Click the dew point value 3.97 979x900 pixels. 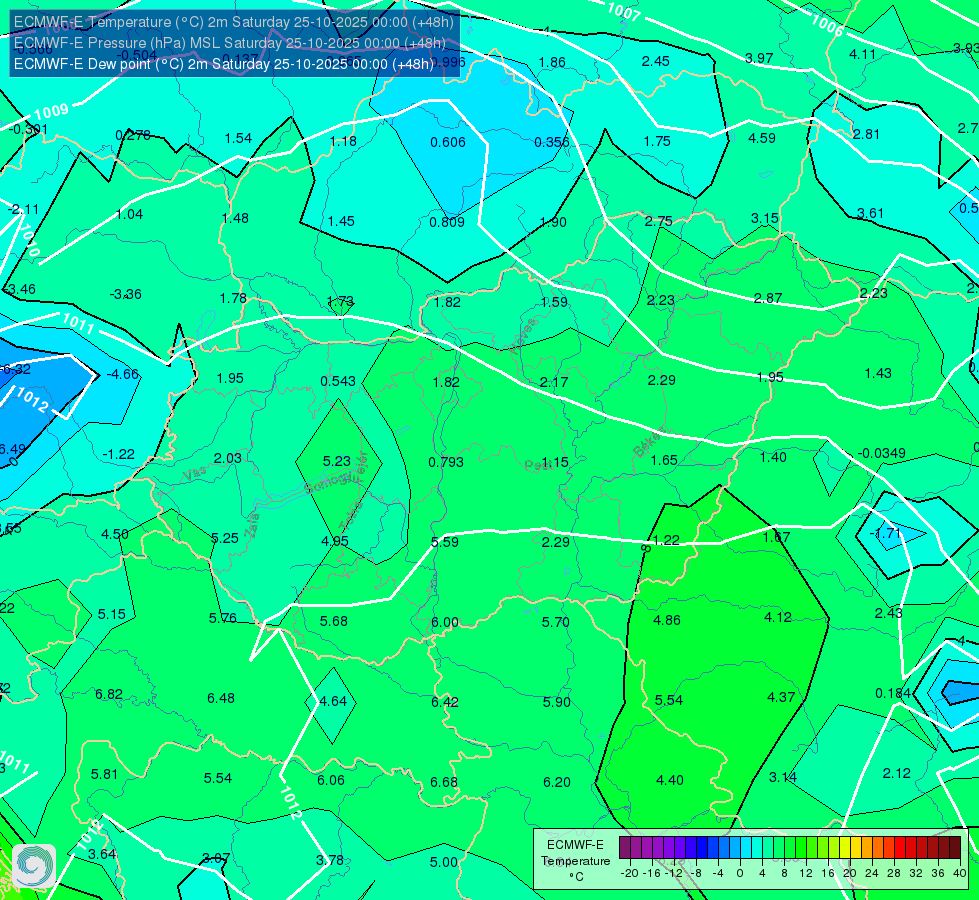(759, 58)
